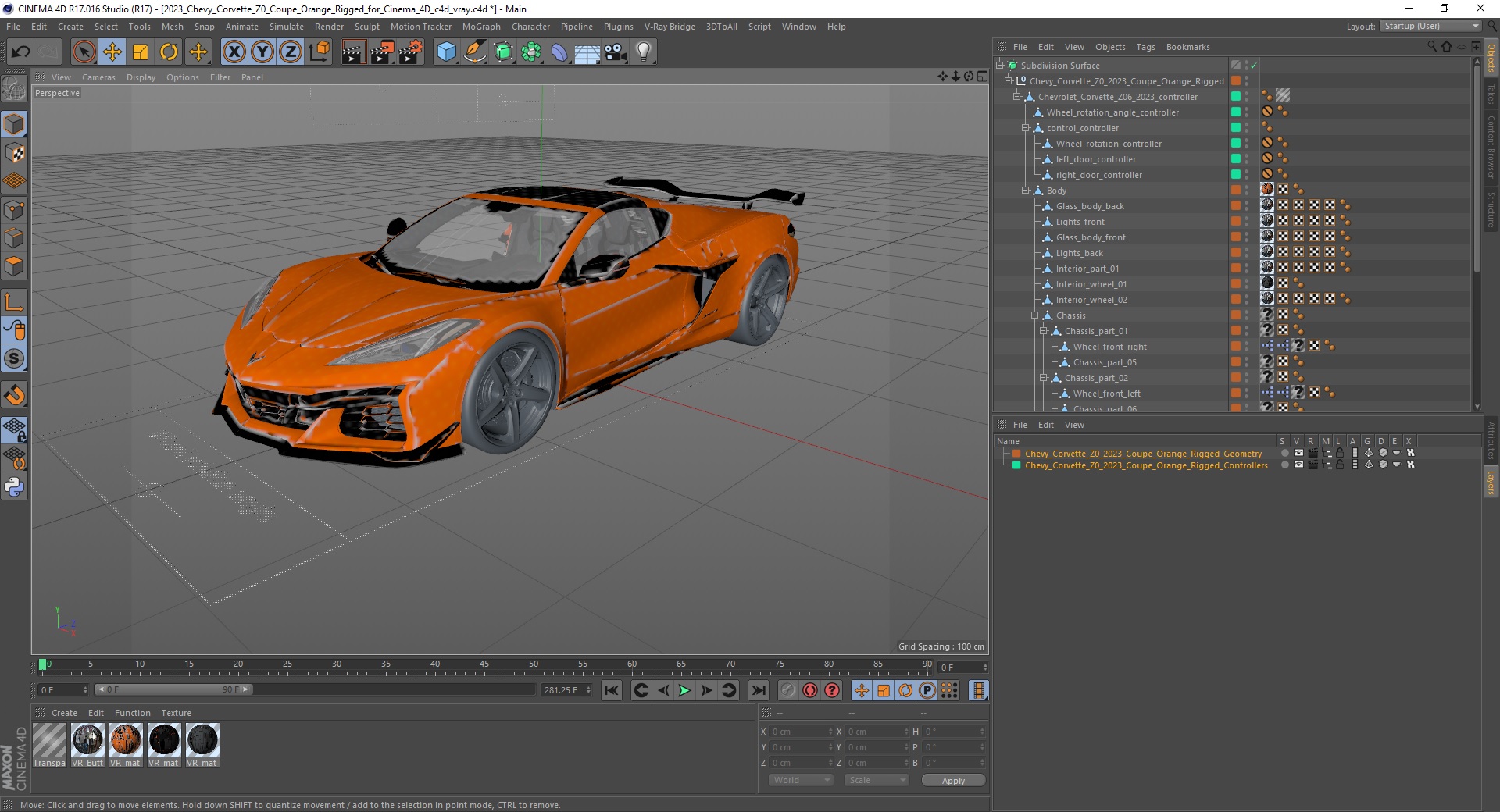Select Interior_wheel_01 object
This screenshot has height=812, width=1500.
1091,284
